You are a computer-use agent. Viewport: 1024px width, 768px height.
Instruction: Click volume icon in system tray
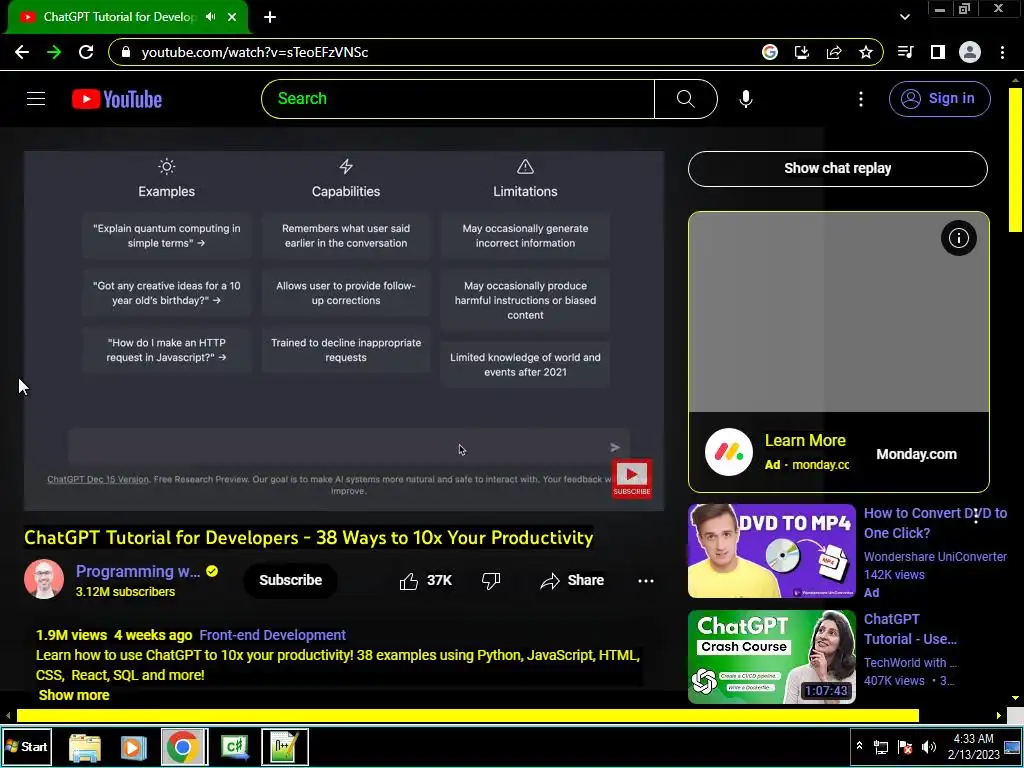[929, 747]
